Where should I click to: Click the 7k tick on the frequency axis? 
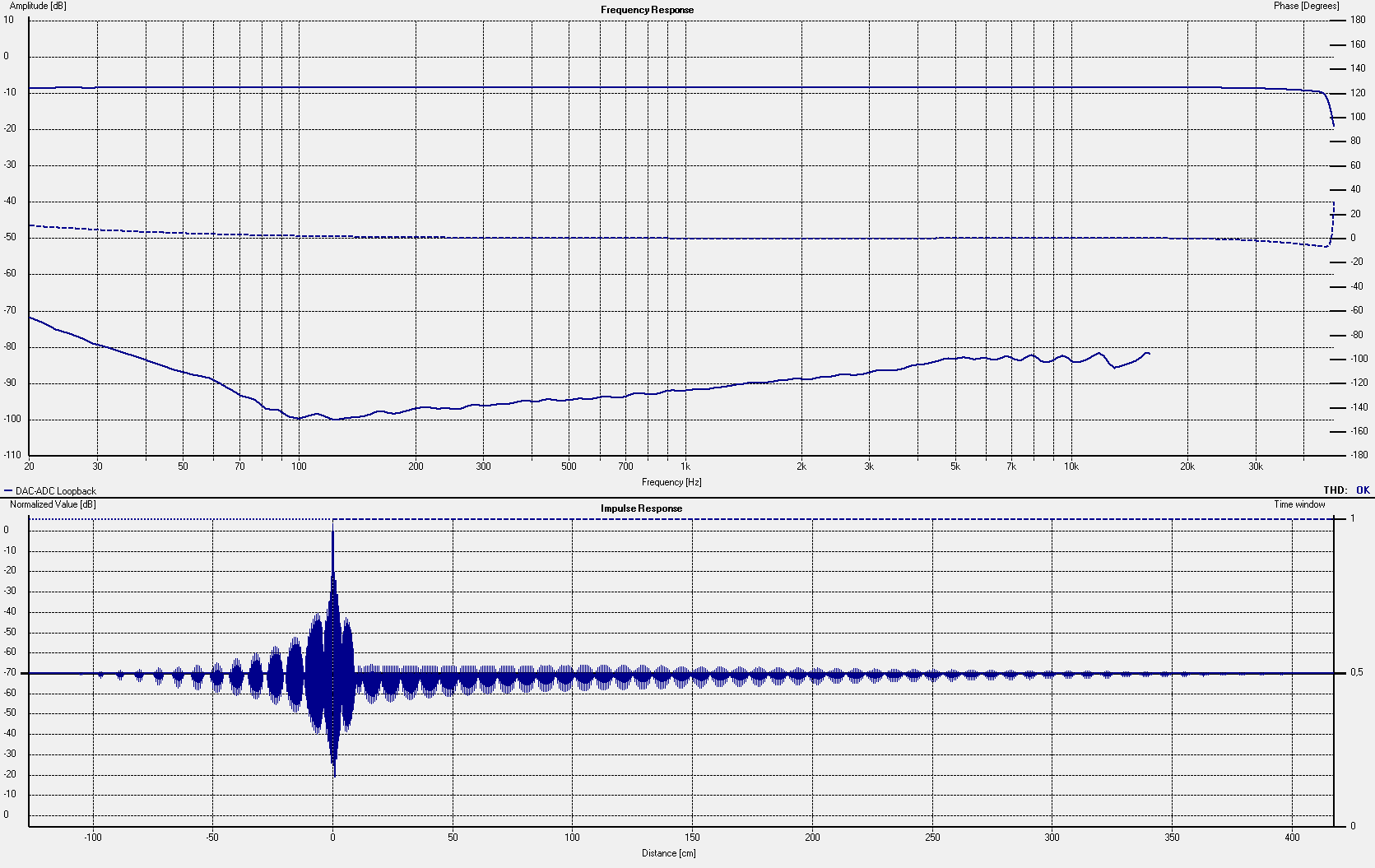[1011, 466]
